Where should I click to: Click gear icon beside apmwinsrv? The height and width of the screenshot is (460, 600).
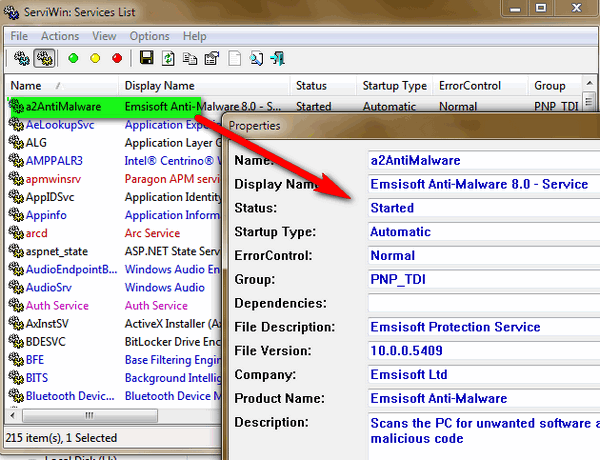pyautogui.click(x=16, y=178)
